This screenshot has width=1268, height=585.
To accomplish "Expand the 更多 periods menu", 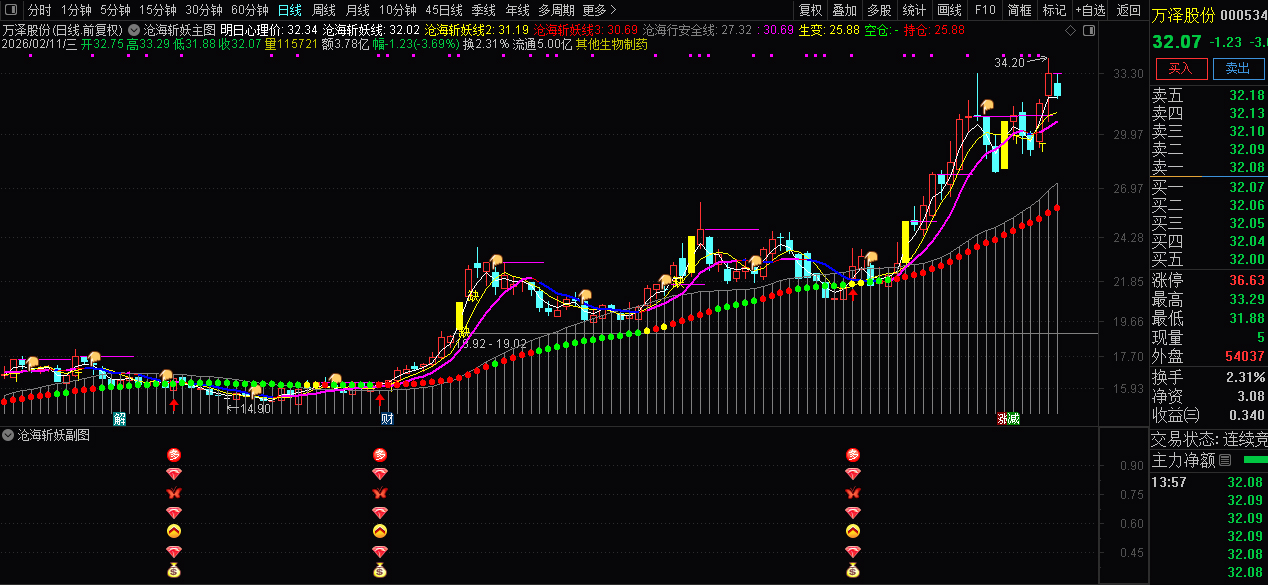I will tap(596, 10).
